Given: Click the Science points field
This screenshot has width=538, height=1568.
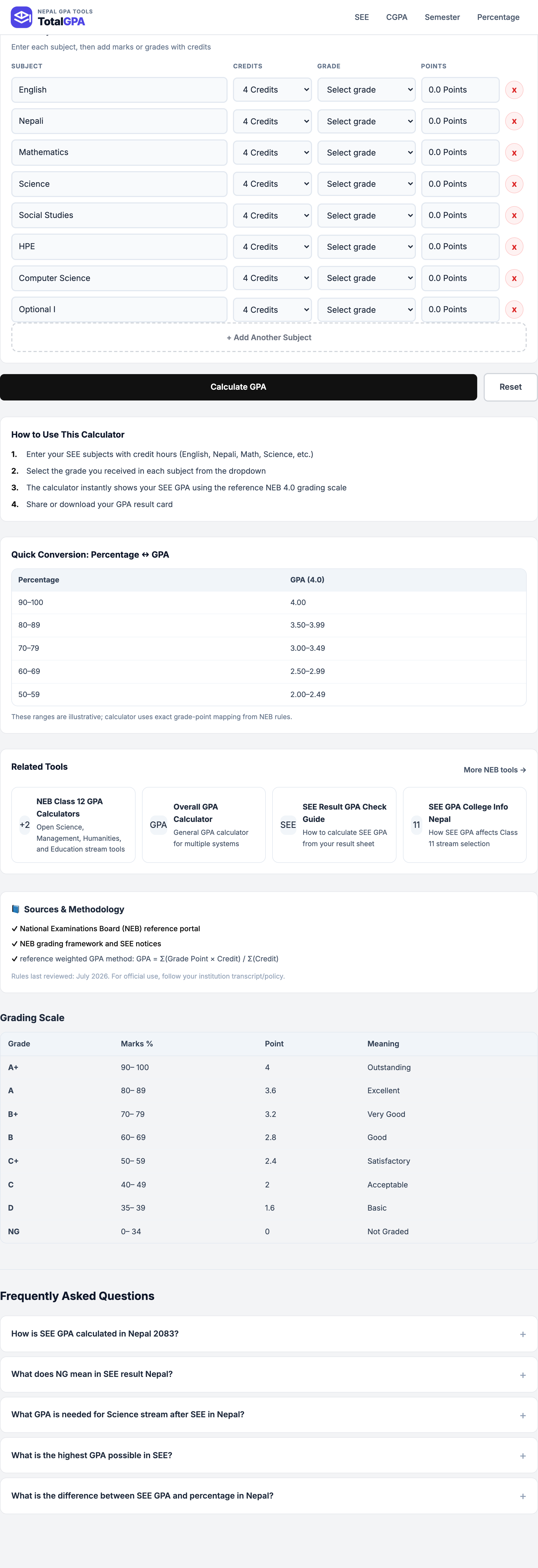Looking at the screenshot, I should (x=460, y=184).
